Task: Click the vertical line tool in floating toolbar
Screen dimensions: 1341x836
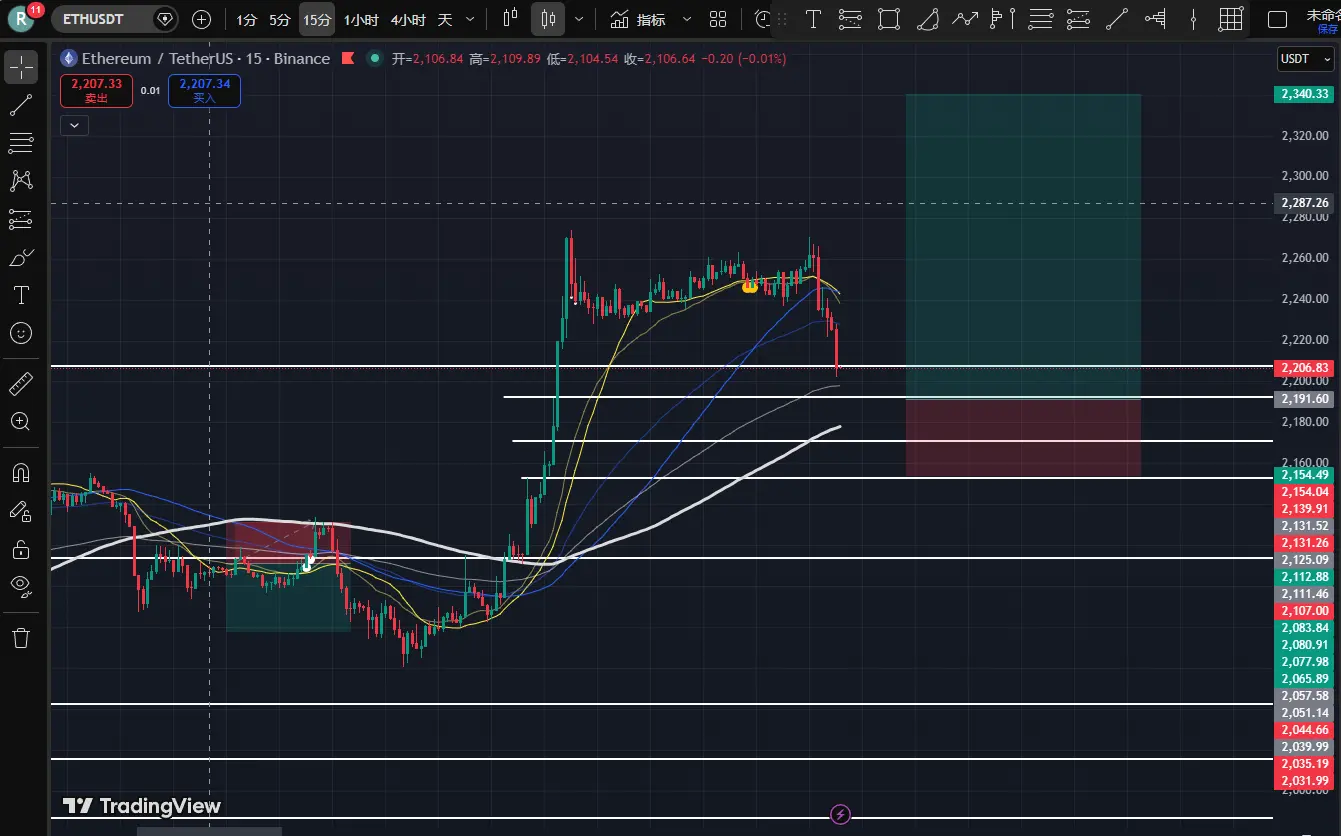Action: coord(1193,19)
